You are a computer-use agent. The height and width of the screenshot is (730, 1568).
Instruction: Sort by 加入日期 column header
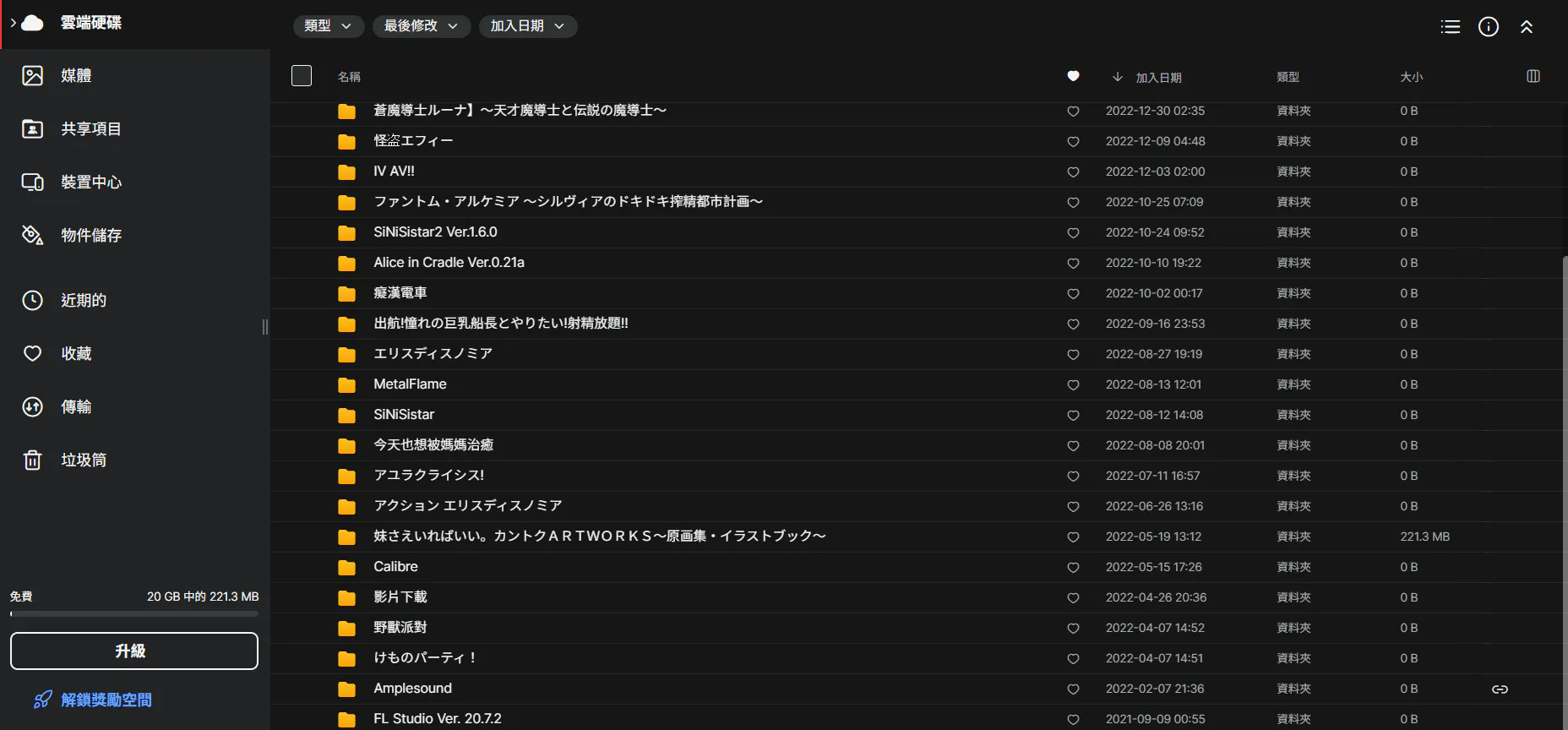[x=1157, y=77]
